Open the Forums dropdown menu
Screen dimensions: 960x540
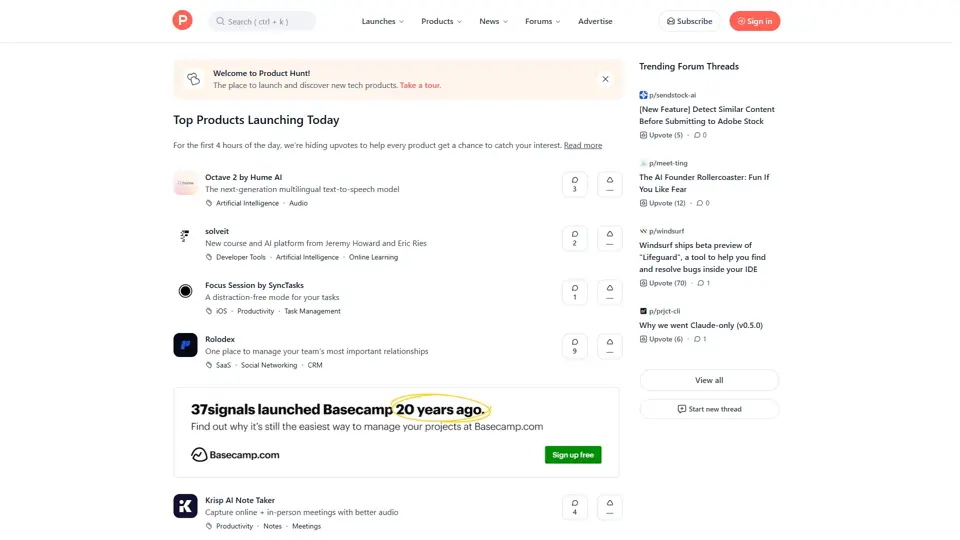542,21
